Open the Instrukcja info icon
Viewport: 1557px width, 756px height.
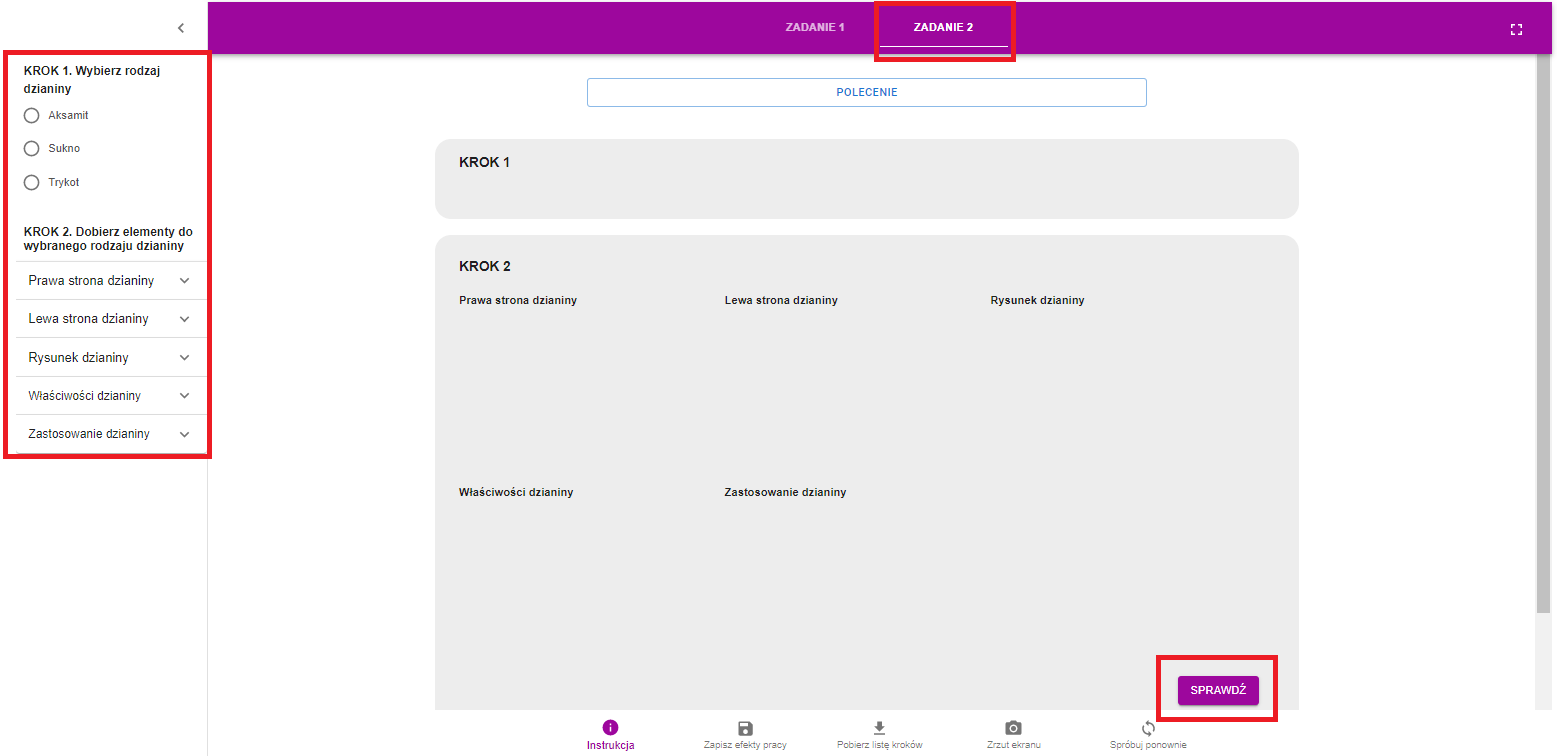click(611, 728)
